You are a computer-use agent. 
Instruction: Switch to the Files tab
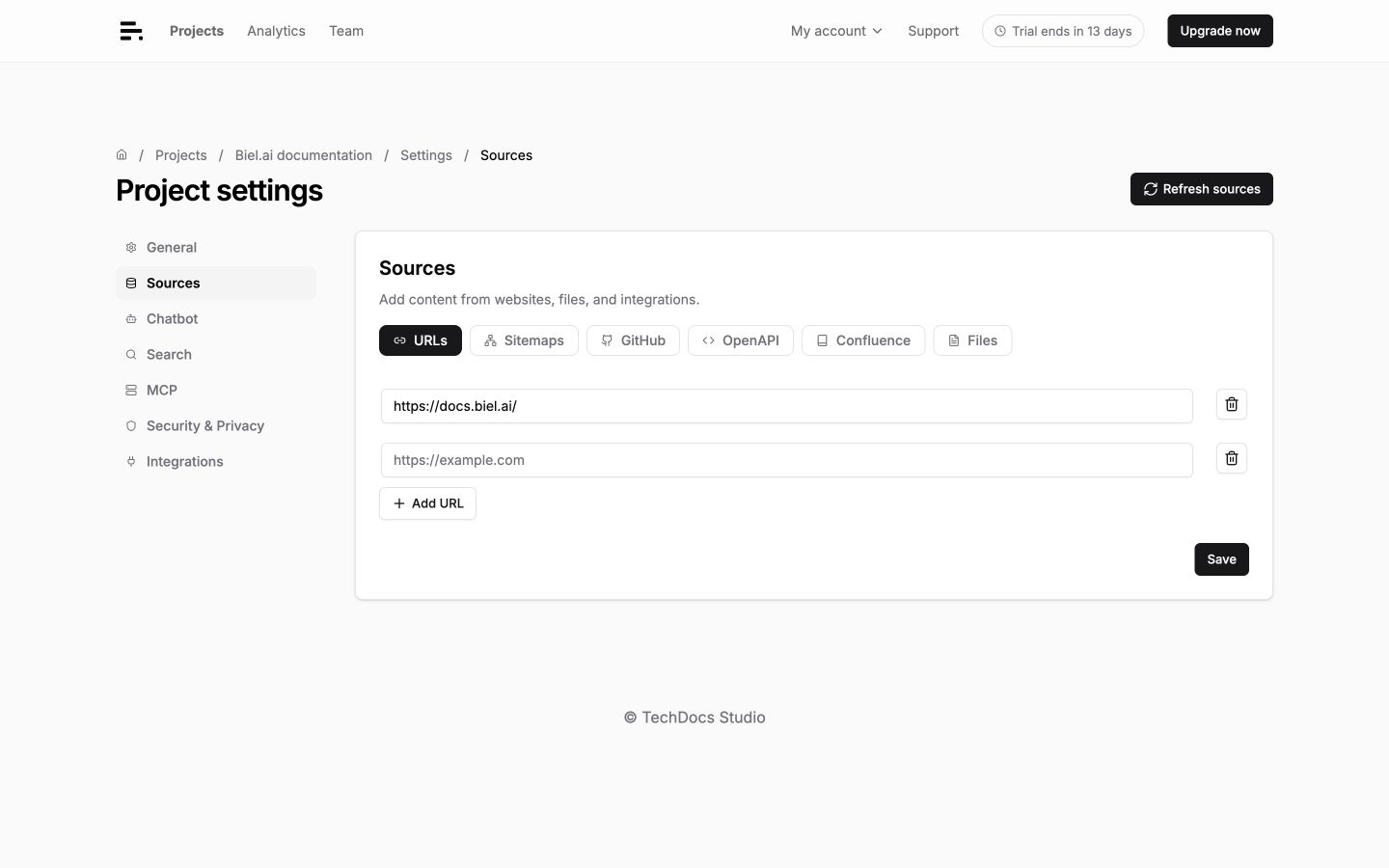click(x=972, y=340)
